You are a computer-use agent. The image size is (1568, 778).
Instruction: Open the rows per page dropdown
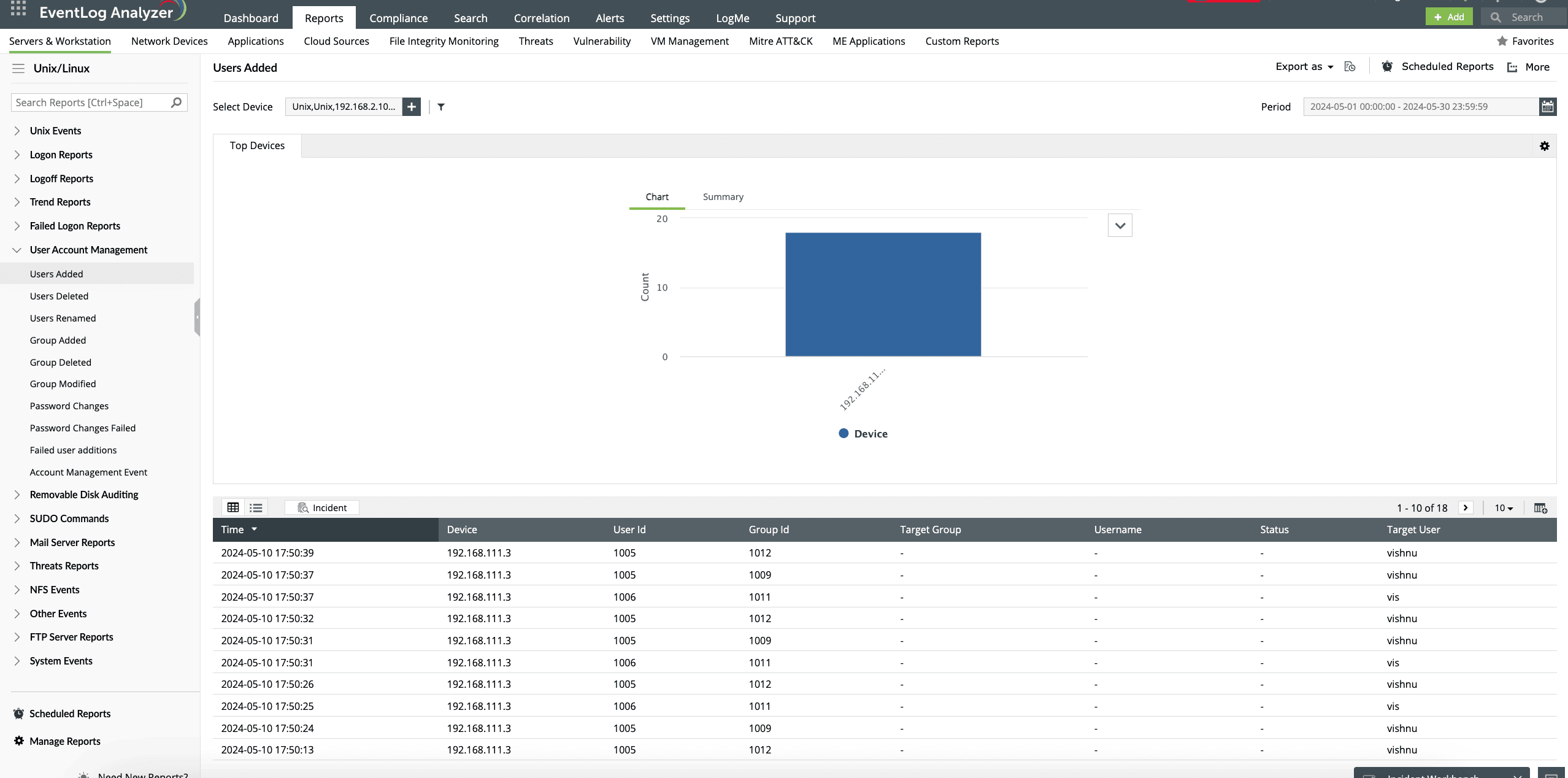pyautogui.click(x=1504, y=508)
